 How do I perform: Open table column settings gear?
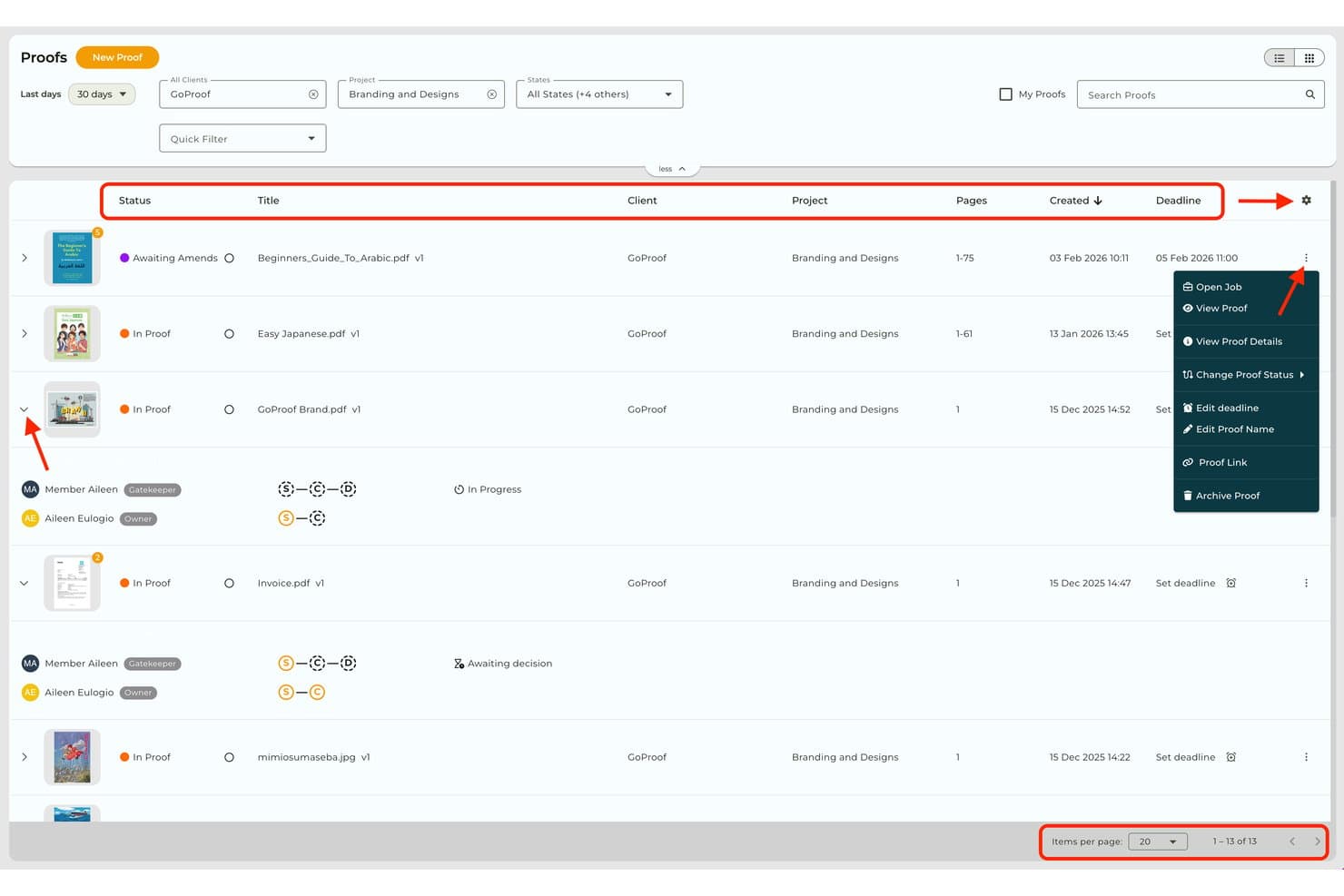click(1306, 201)
